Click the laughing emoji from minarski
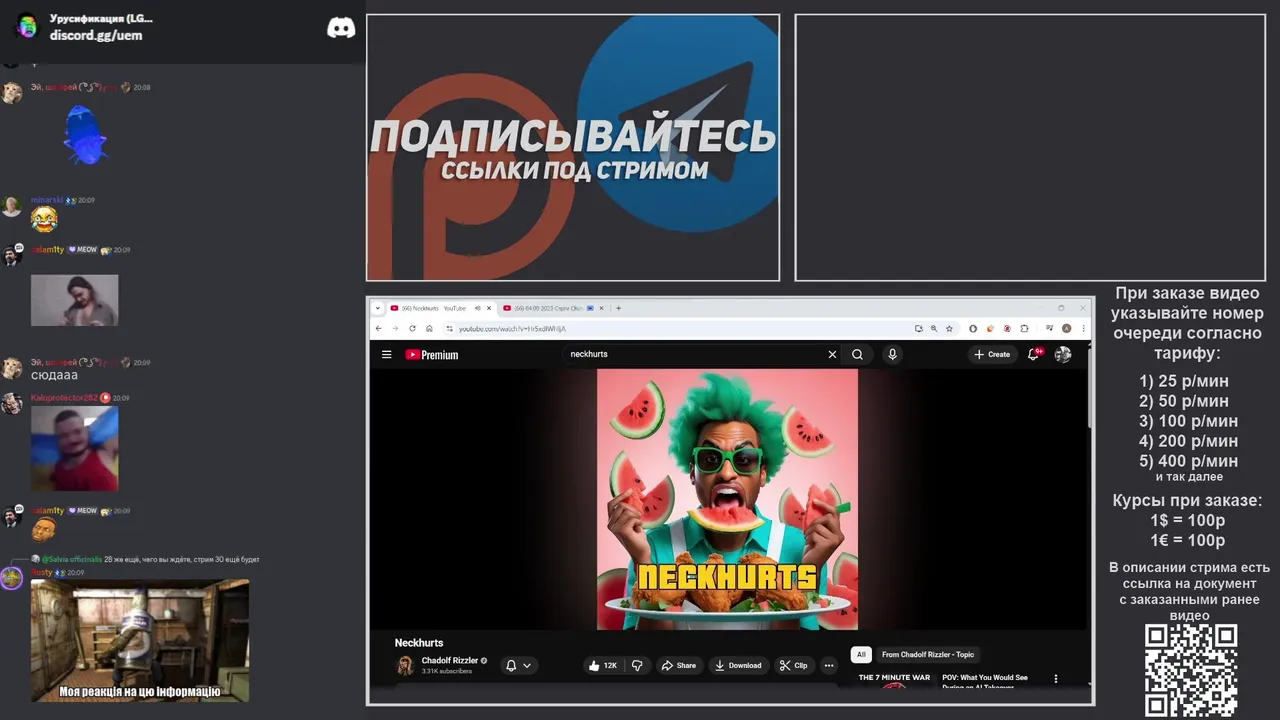This screenshot has height=720, width=1280. coord(44,219)
